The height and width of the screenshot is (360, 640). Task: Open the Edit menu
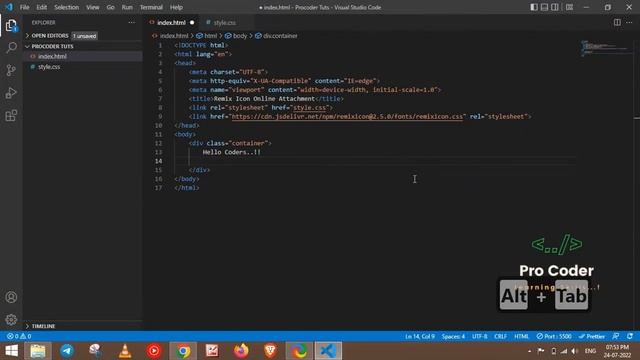(42, 7)
